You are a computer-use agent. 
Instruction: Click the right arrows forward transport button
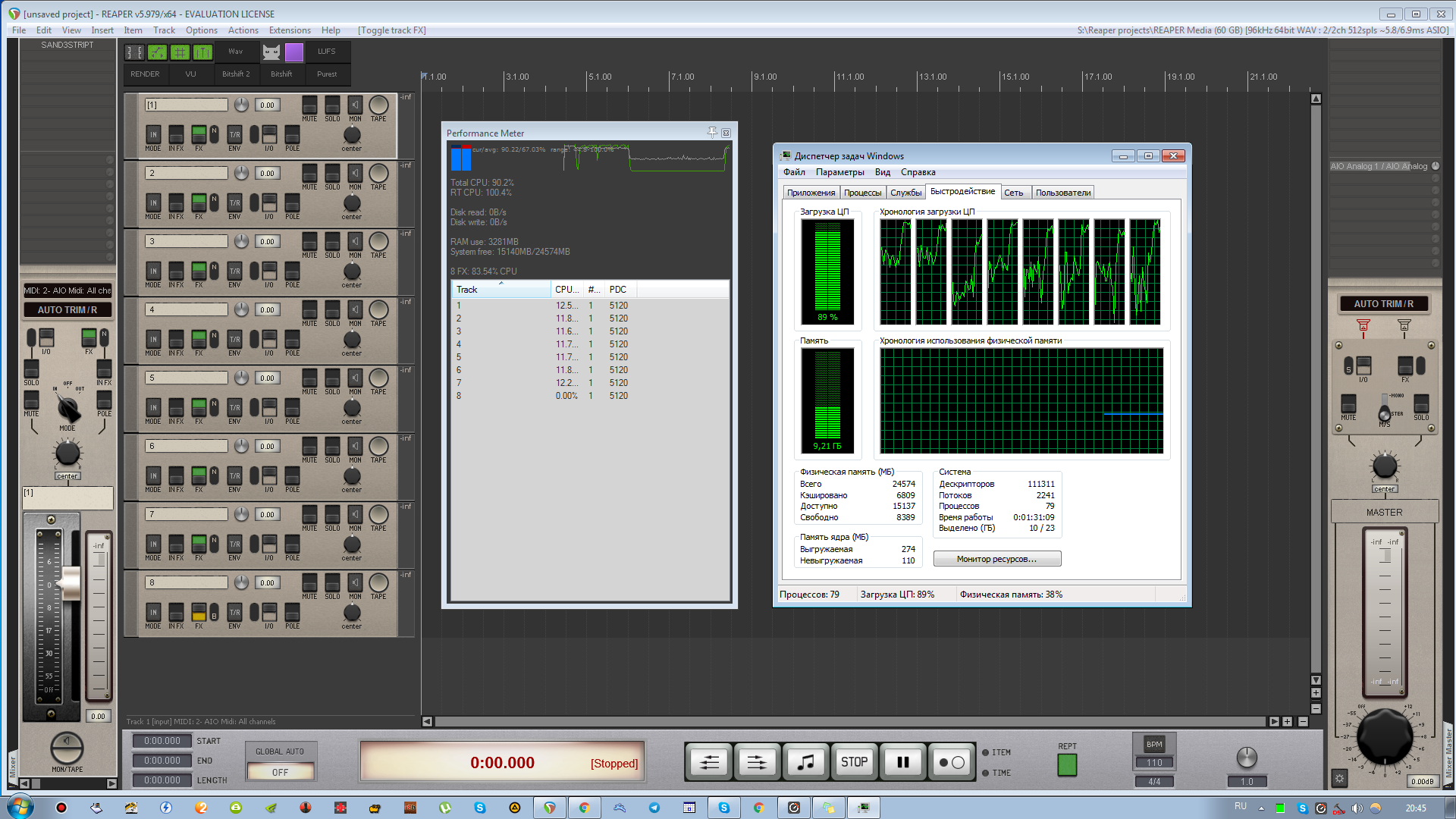pos(757,762)
